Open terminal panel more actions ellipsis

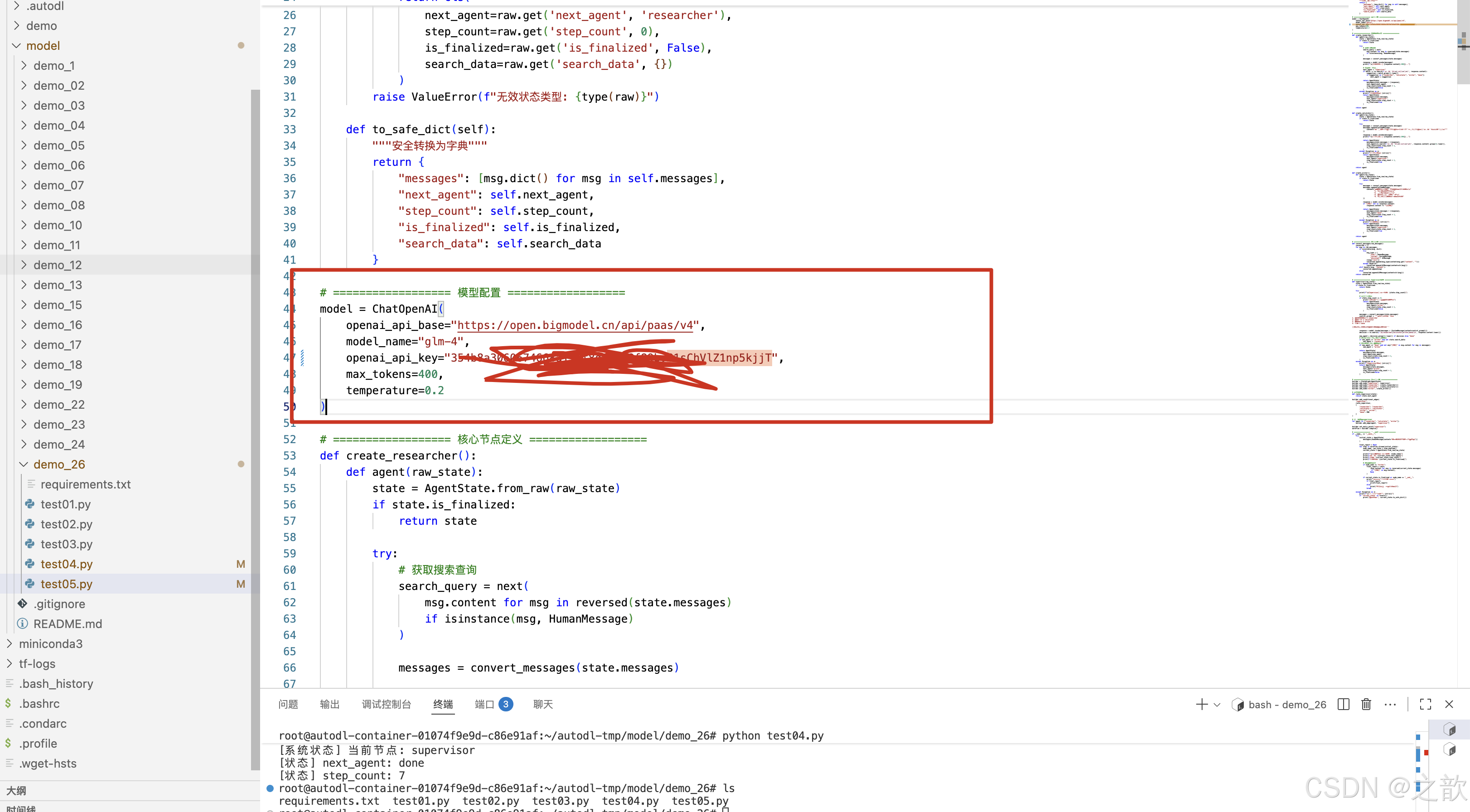1390,704
